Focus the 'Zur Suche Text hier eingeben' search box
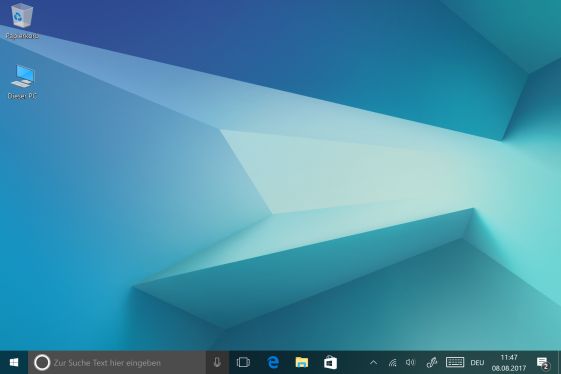561x374 pixels. click(x=117, y=363)
